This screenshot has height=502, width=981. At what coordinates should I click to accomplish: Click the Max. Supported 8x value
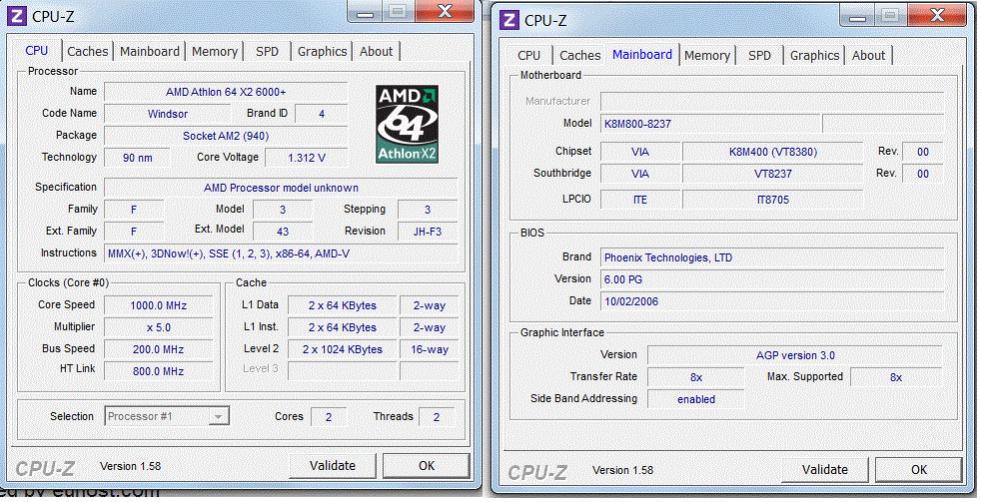[x=896, y=377]
